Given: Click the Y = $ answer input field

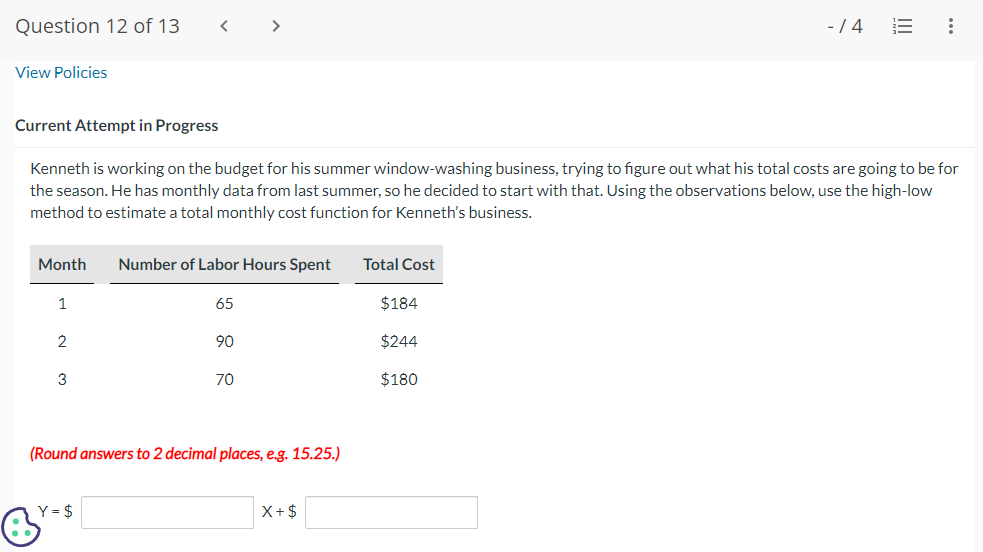Looking at the screenshot, I should click(168, 512).
